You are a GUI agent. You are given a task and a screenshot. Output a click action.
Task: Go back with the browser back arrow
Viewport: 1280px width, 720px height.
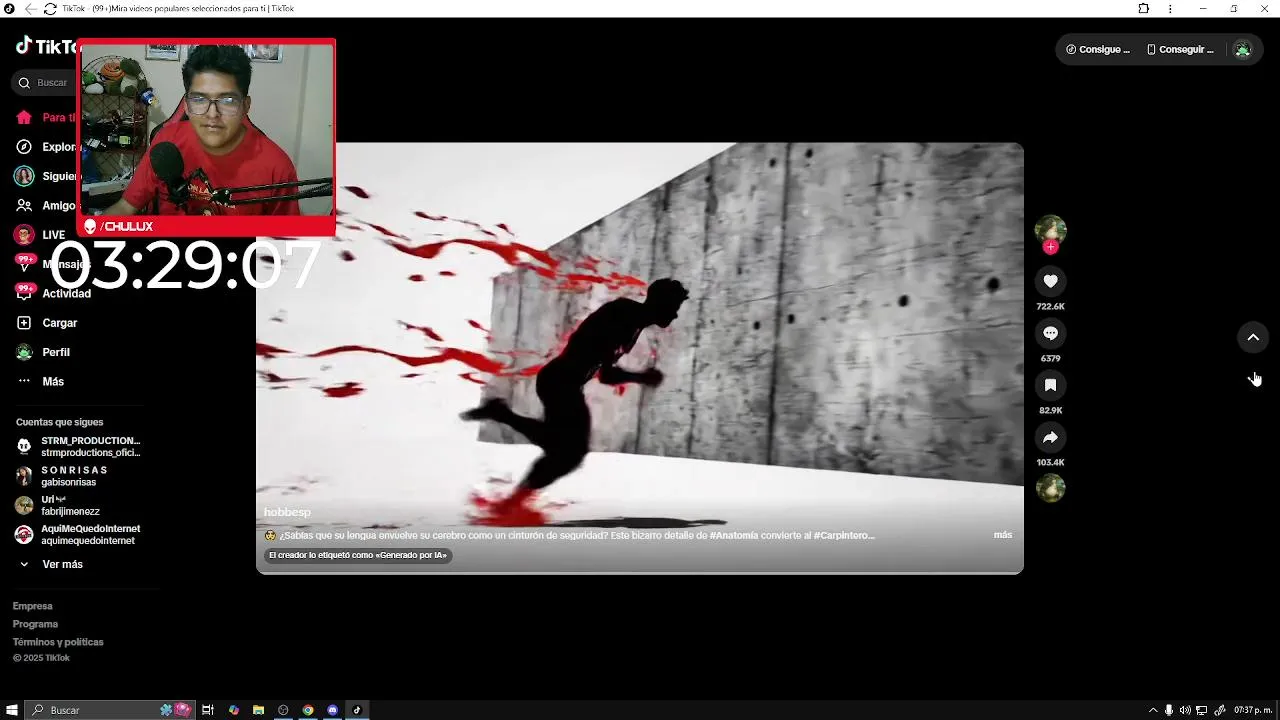pyautogui.click(x=30, y=9)
